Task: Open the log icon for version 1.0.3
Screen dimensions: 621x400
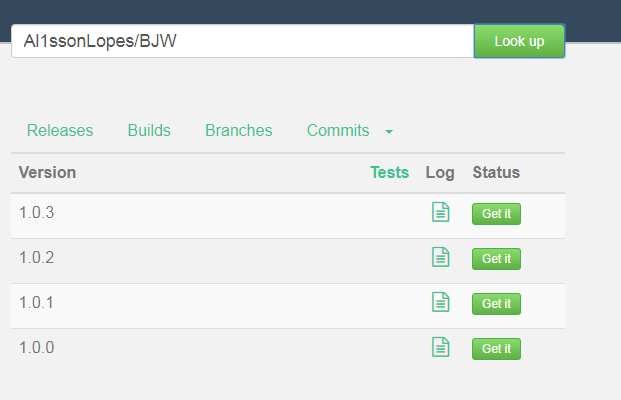Action: [x=440, y=212]
